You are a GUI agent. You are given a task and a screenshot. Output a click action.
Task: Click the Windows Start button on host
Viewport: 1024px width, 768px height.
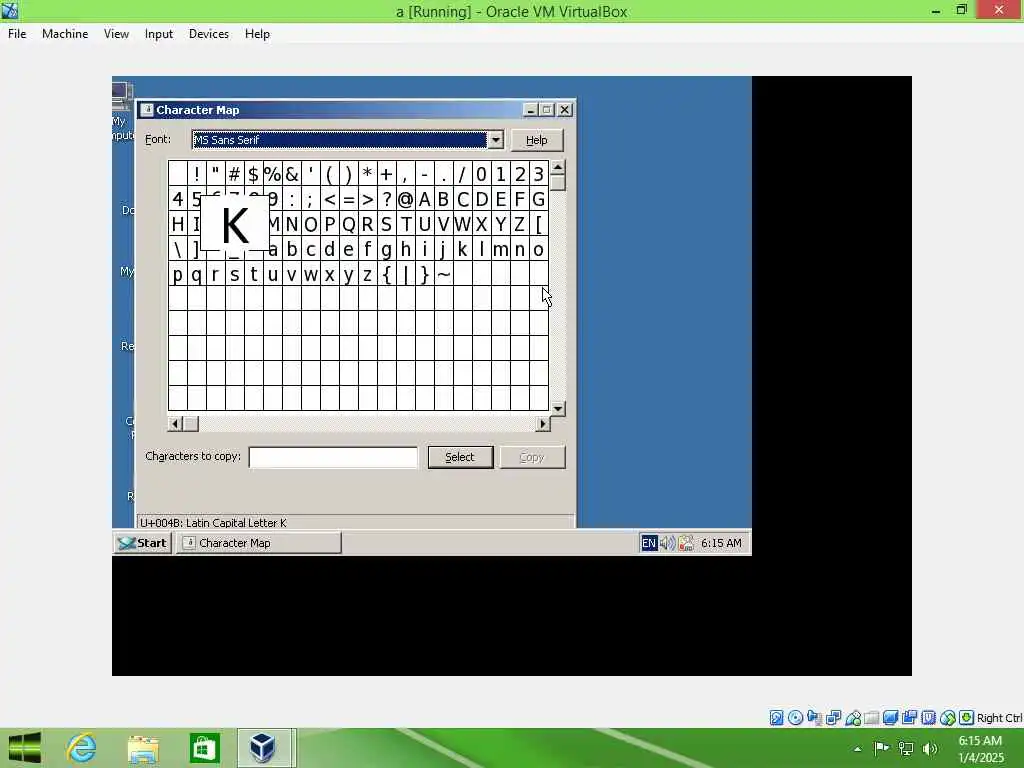click(24, 748)
